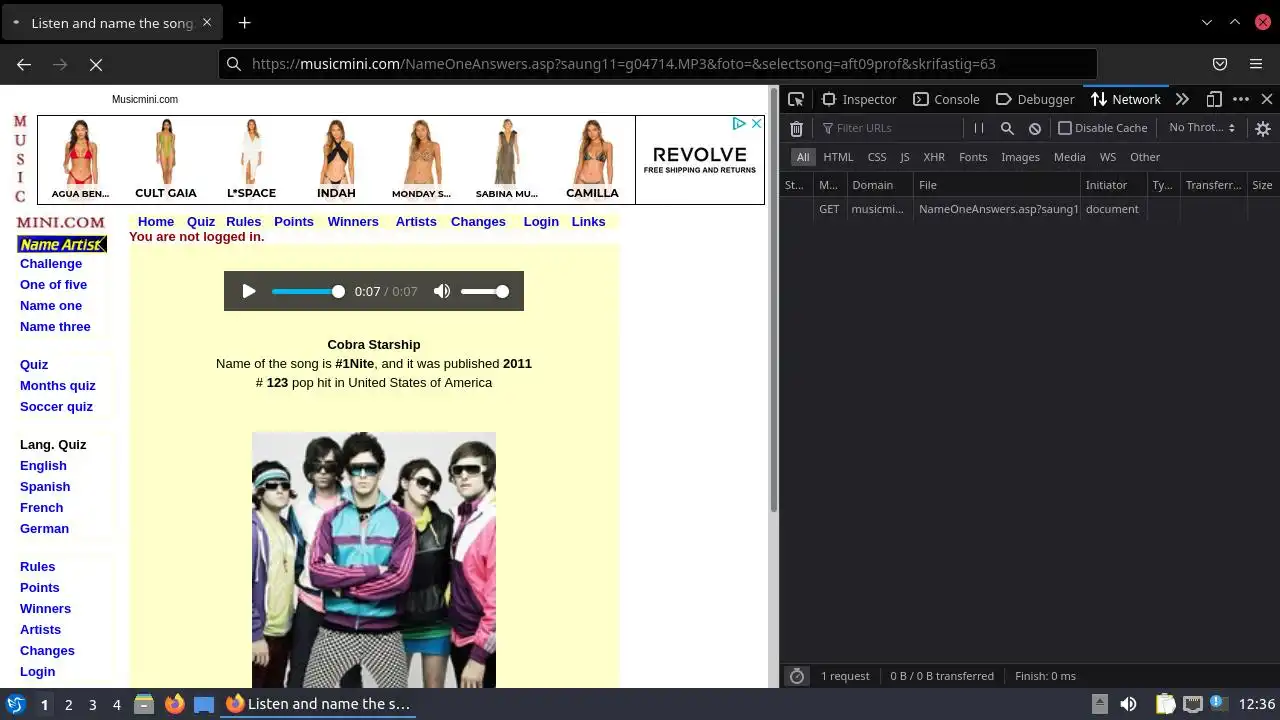The height and width of the screenshot is (720, 1280).
Task: Launch Firefox from taskbar launcher
Action: click(174, 704)
